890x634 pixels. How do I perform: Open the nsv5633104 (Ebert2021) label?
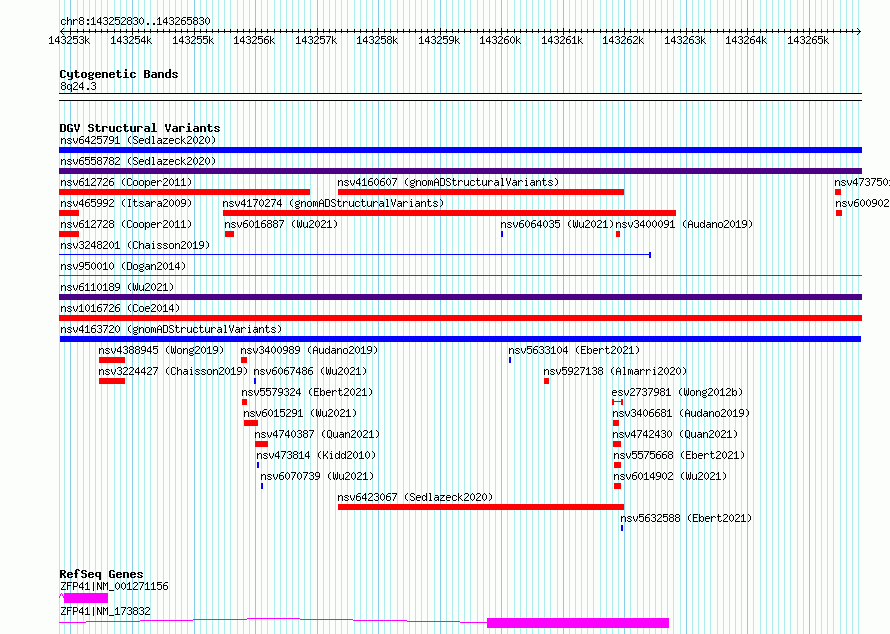[x=574, y=350]
